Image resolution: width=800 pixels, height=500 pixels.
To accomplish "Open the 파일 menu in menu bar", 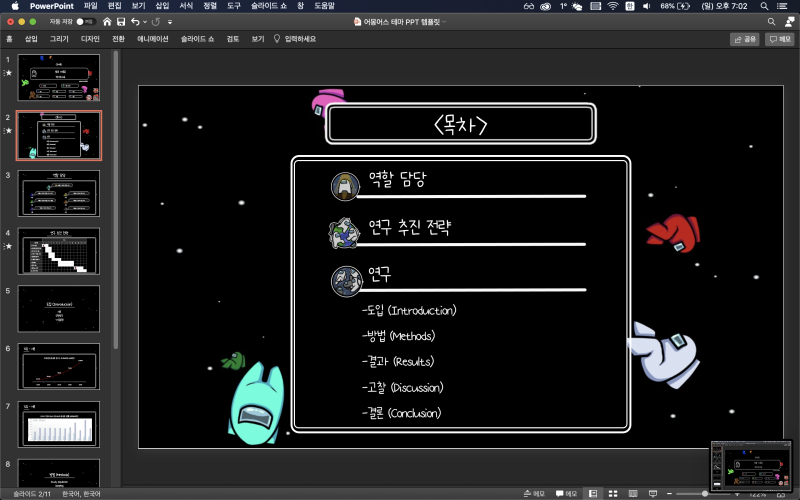I will 90,6.
